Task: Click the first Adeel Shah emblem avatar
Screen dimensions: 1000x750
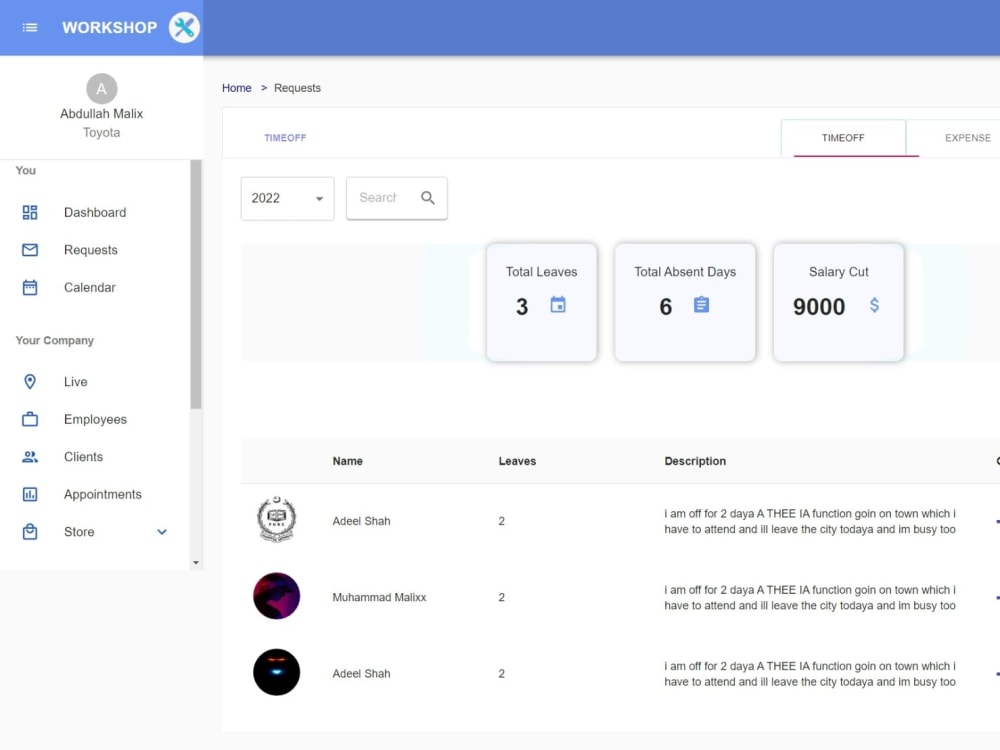Action: pos(276,519)
